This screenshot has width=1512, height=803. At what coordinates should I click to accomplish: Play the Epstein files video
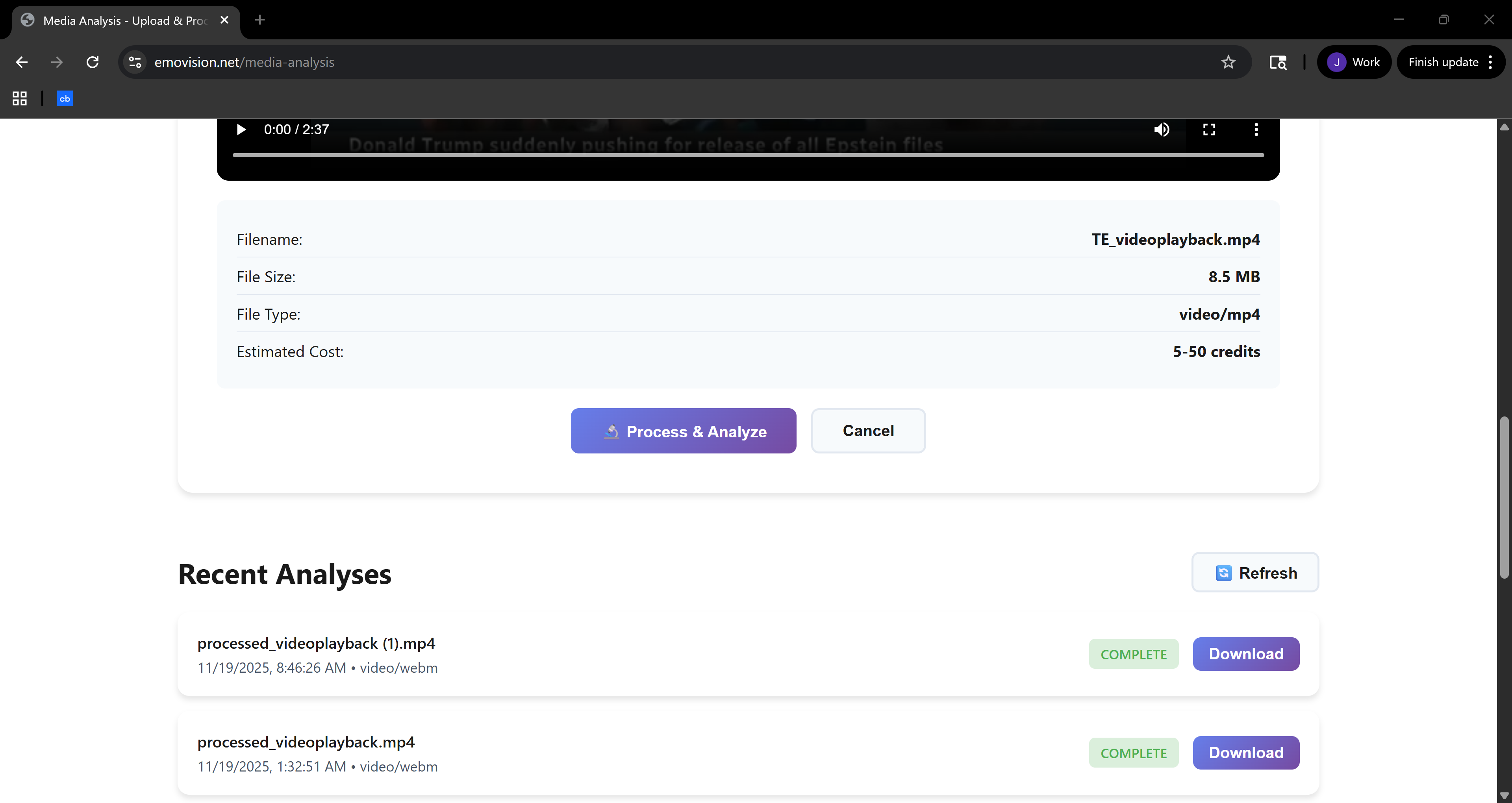tap(241, 129)
